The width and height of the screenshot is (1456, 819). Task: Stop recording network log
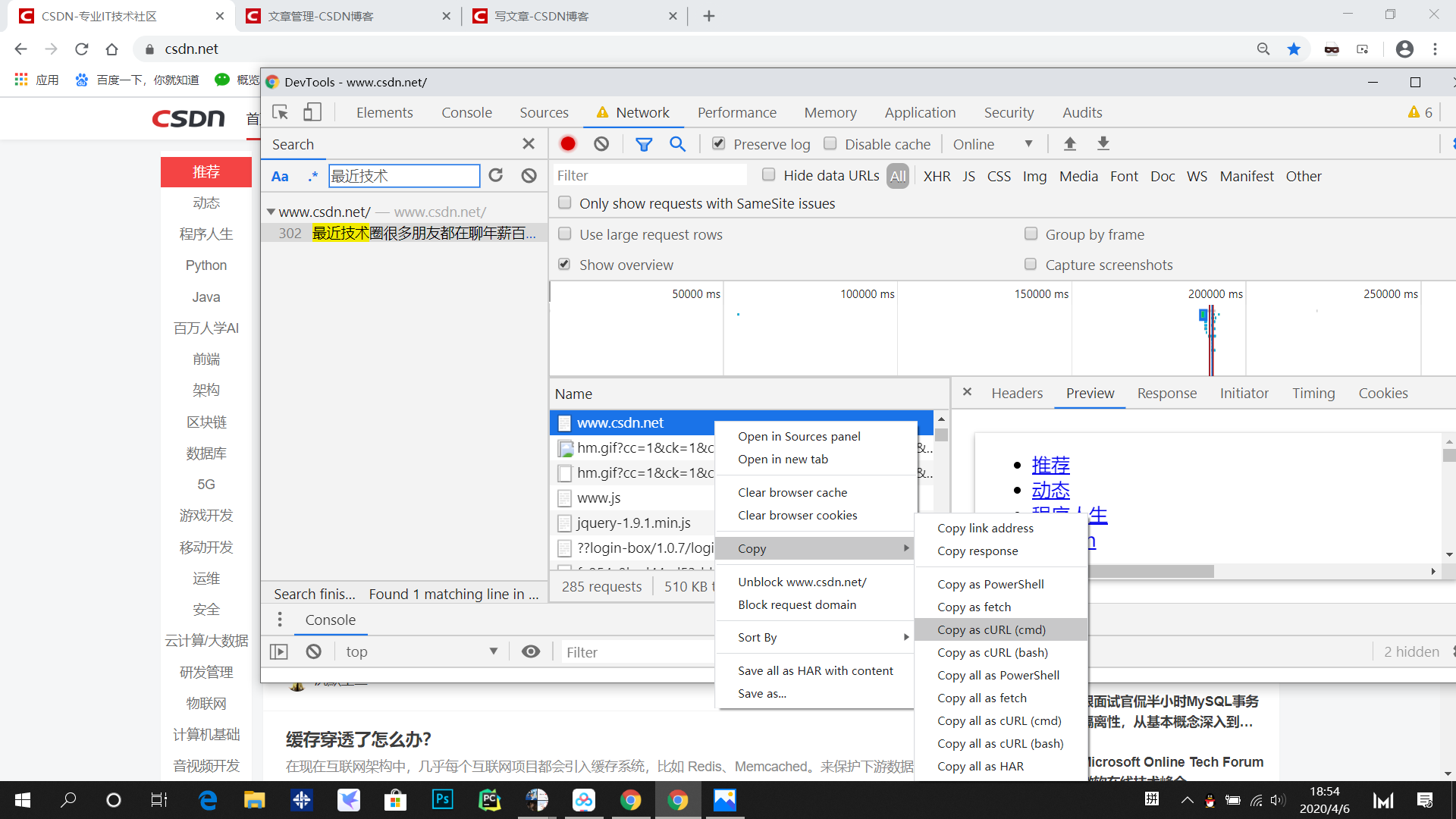coord(568,143)
